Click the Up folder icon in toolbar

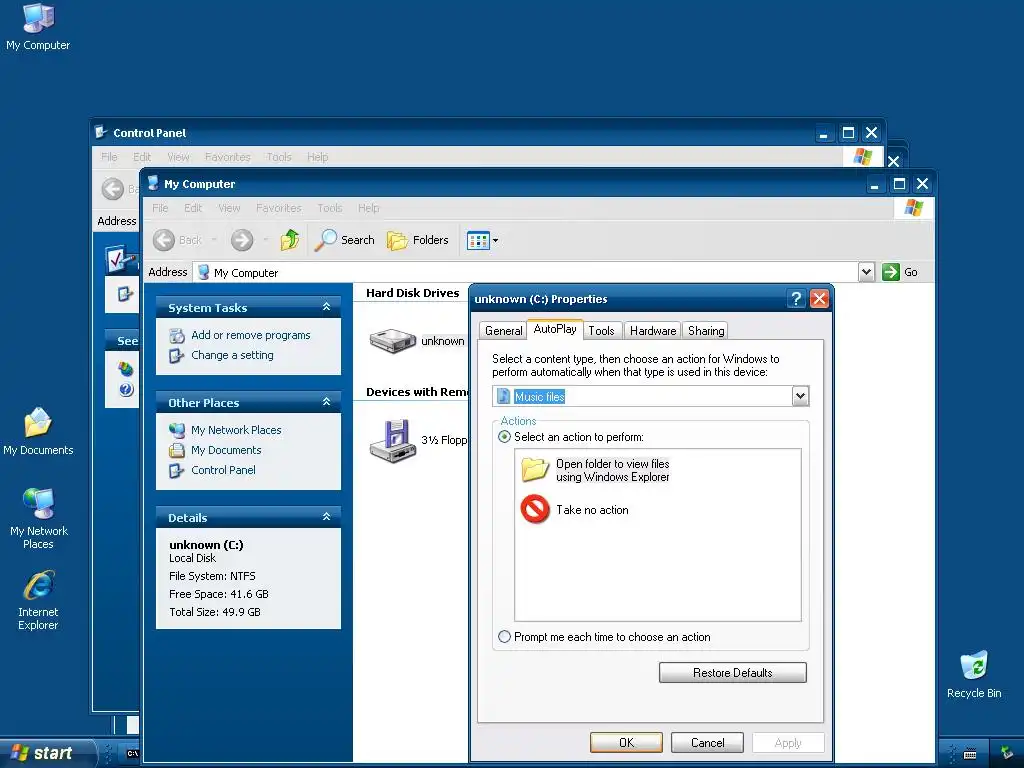[x=290, y=240]
